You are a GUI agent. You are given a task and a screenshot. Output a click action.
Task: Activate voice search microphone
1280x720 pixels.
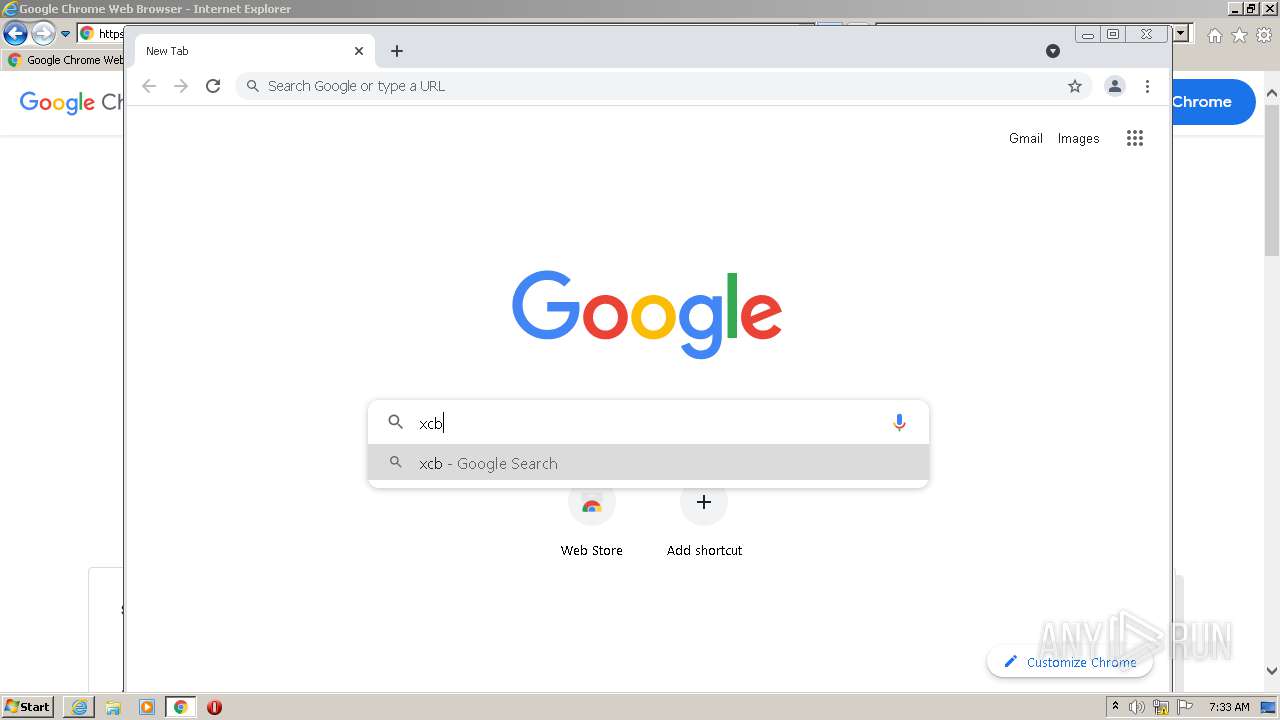click(x=899, y=422)
